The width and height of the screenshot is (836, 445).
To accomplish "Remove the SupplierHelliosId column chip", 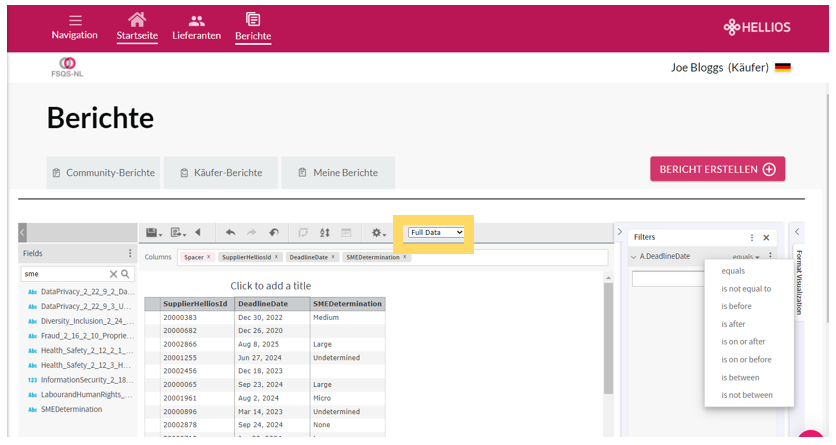I will pyautogui.click(x=276, y=257).
